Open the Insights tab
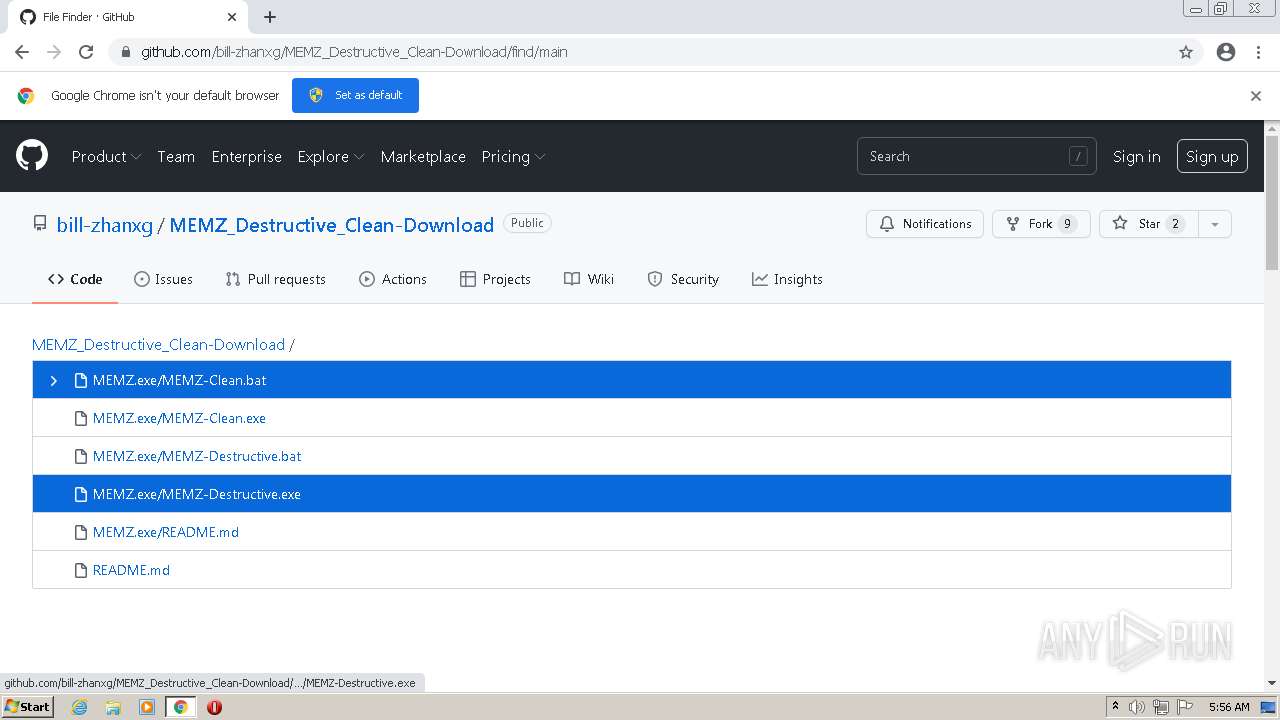The height and width of the screenshot is (720, 1280). [787, 279]
